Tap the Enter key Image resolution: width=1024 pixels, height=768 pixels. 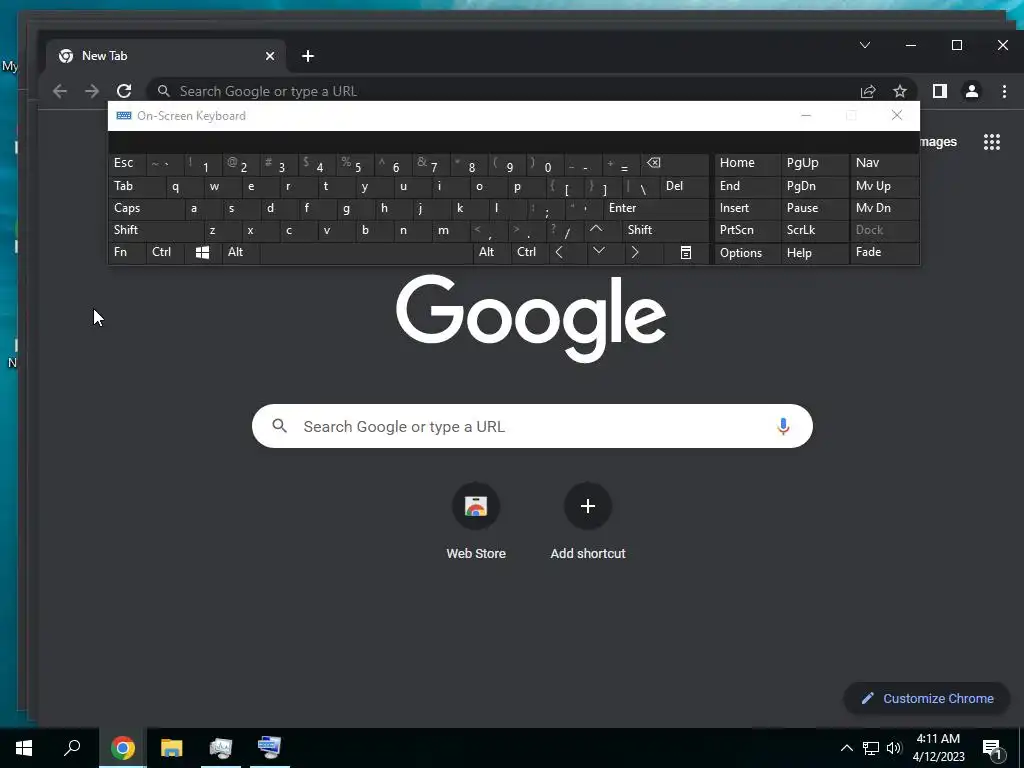pos(656,208)
